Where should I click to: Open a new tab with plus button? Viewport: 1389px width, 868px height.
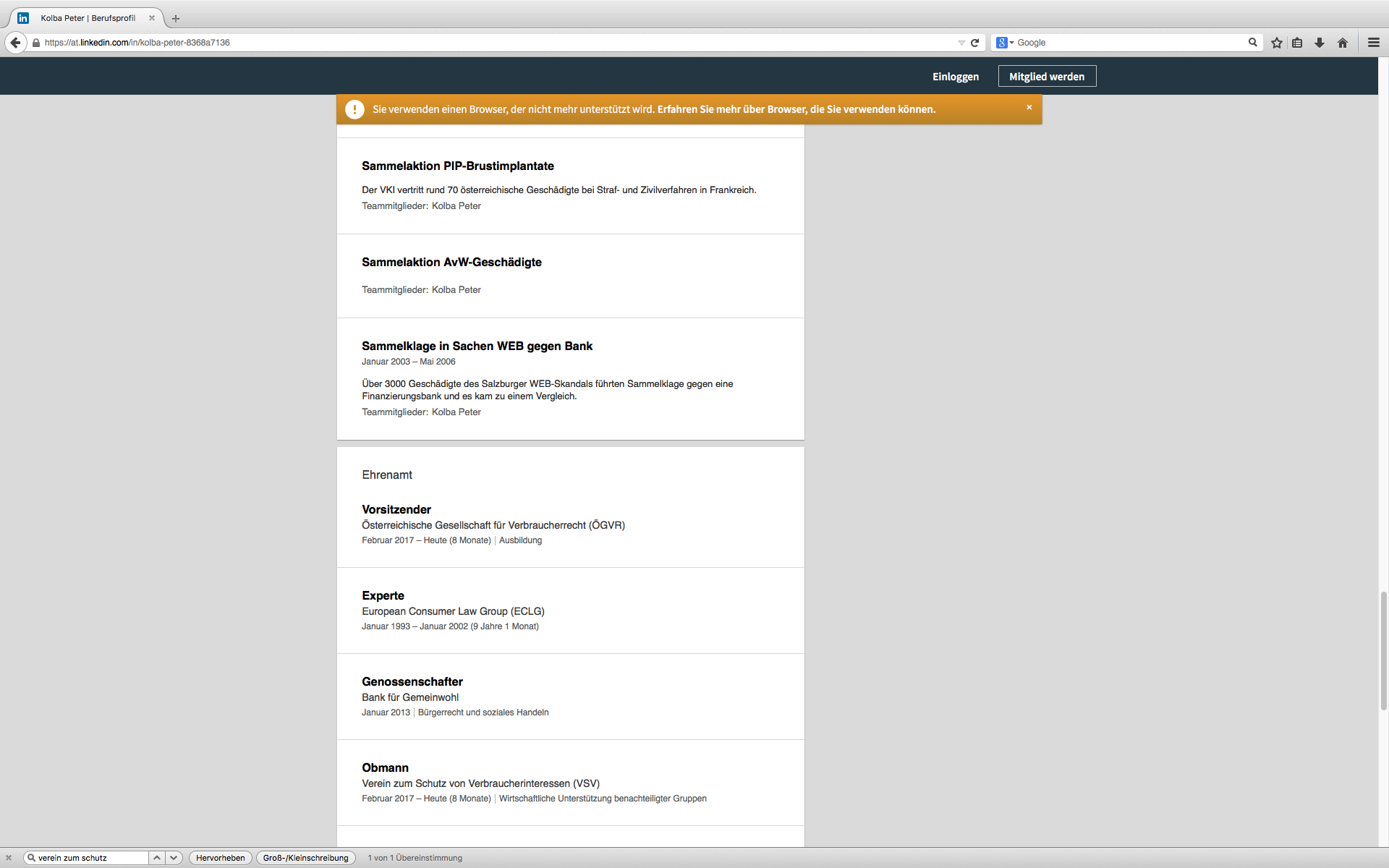tap(176, 19)
